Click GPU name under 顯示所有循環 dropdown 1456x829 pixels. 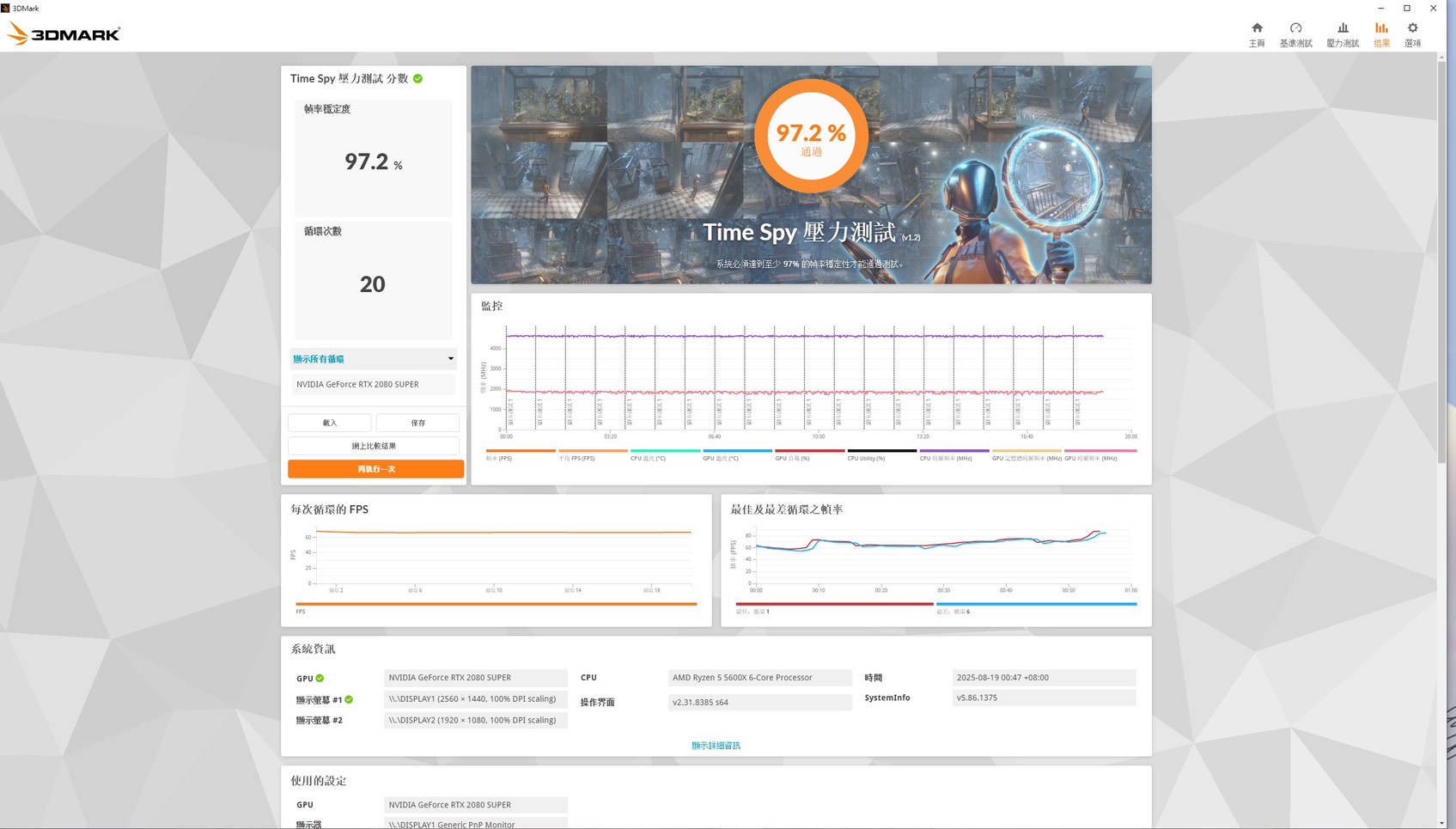coord(373,384)
